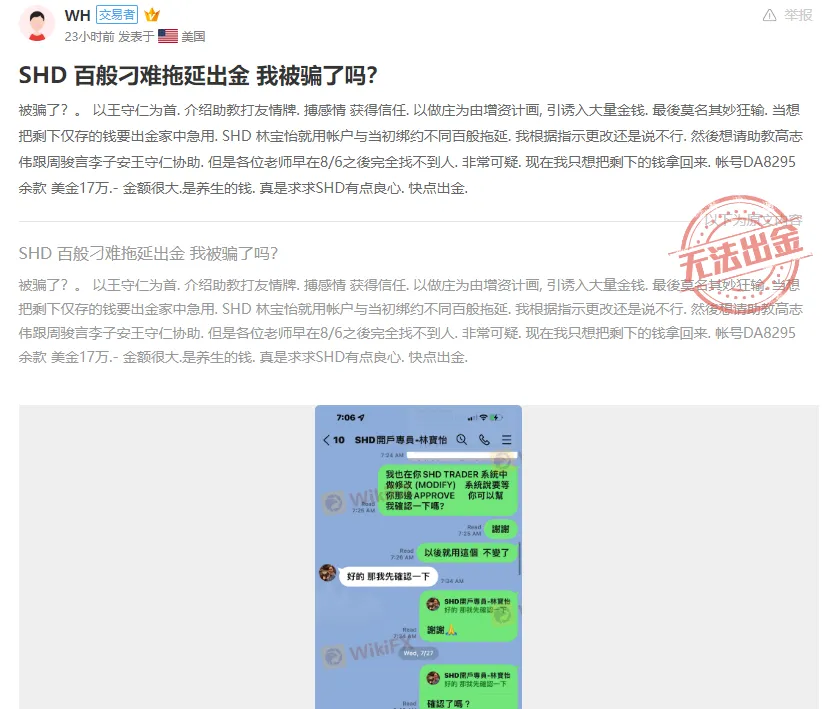Click the 交易者 badge tag
Screen dimensions: 822x709
point(117,15)
